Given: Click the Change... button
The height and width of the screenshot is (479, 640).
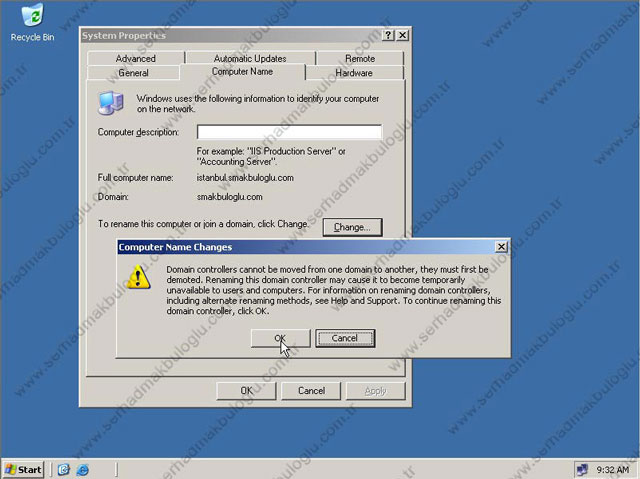Looking at the screenshot, I should point(352,227).
